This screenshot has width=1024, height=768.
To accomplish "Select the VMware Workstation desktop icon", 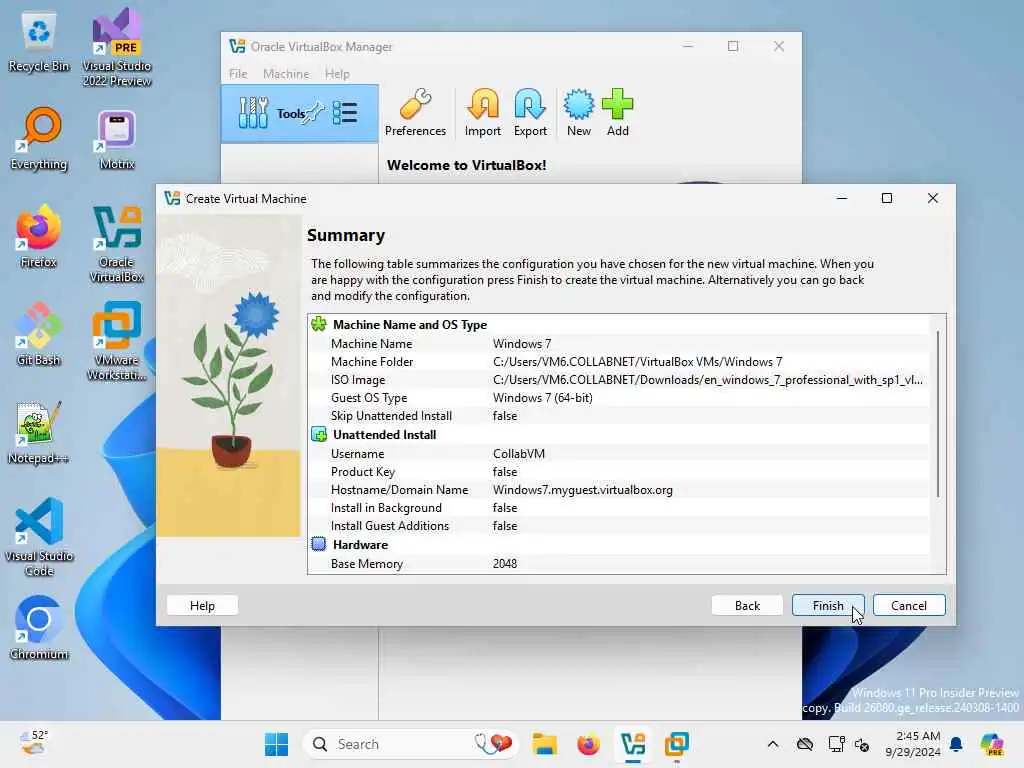I will 117,341.
